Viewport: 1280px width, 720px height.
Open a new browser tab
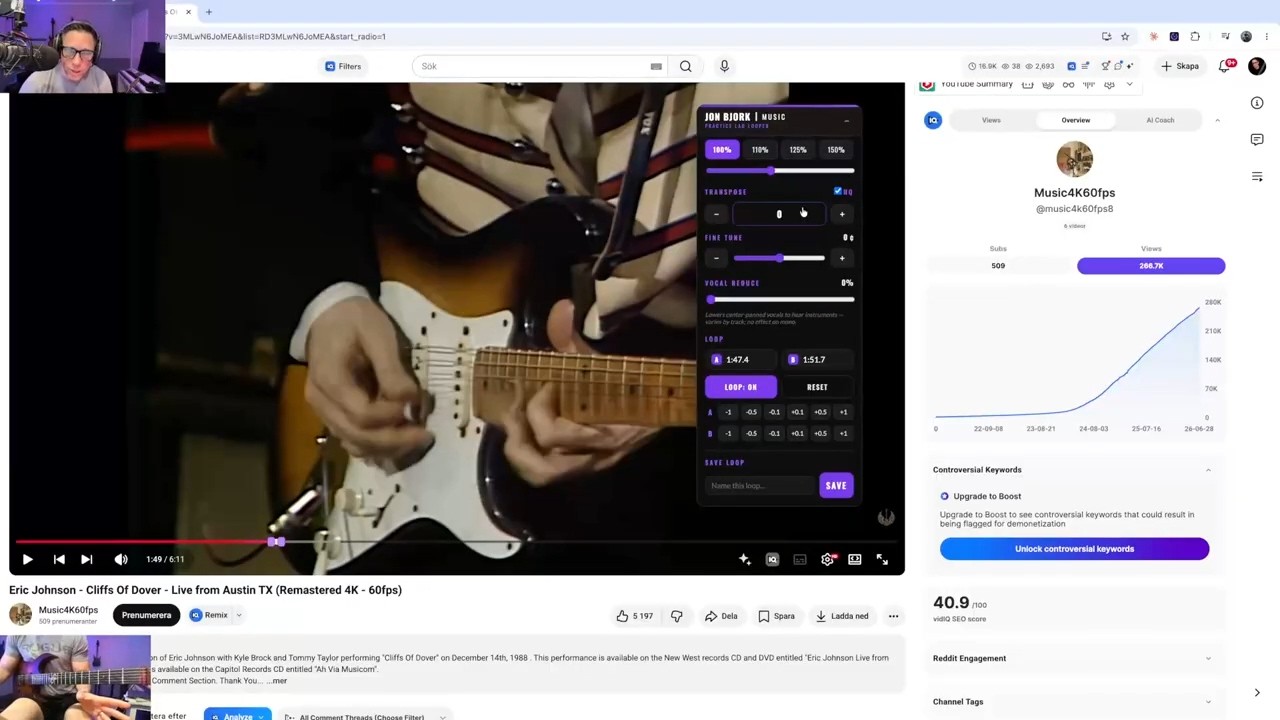coord(209,12)
